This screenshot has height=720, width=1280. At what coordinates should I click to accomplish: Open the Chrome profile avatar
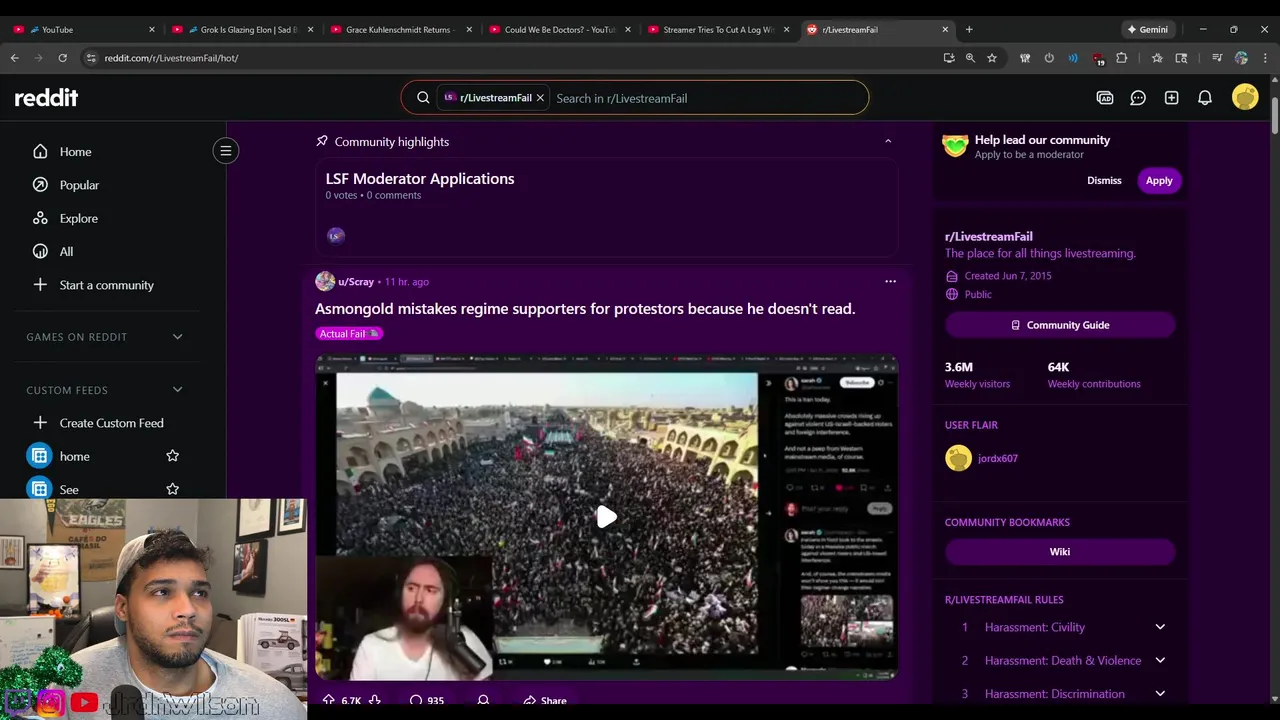click(x=1242, y=58)
